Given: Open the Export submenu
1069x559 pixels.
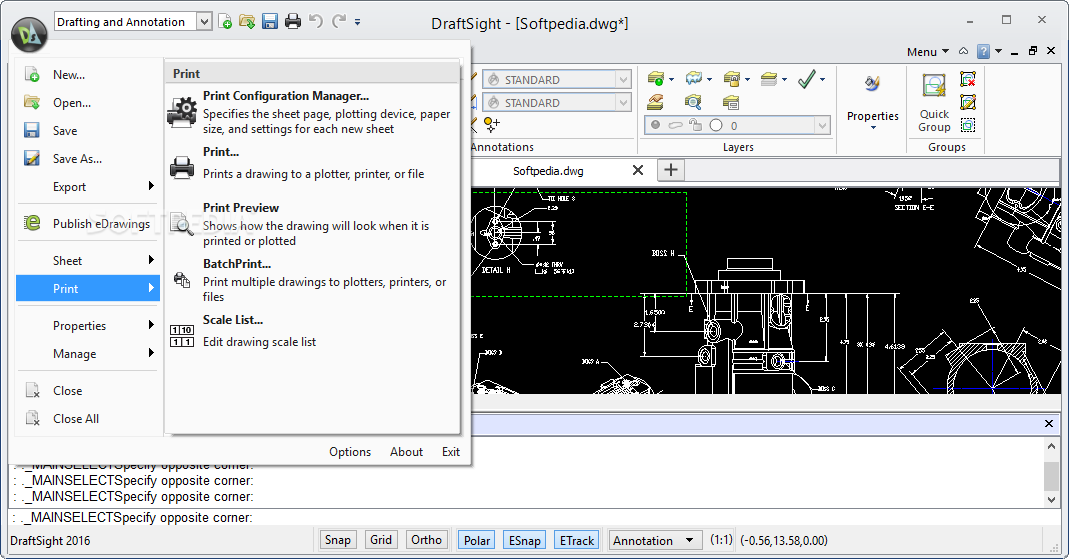Looking at the screenshot, I should pos(87,187).
